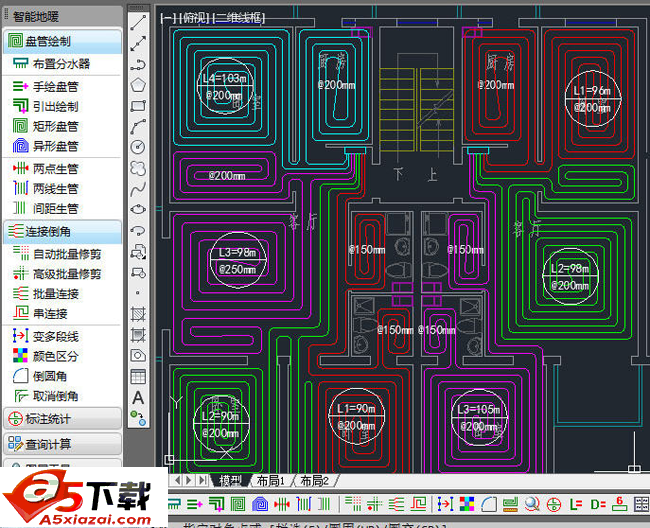The height and width of the screenshot is (528, 650).
Task: Collapse the 连接倒角 panel section
Action: tap(62, 232)
